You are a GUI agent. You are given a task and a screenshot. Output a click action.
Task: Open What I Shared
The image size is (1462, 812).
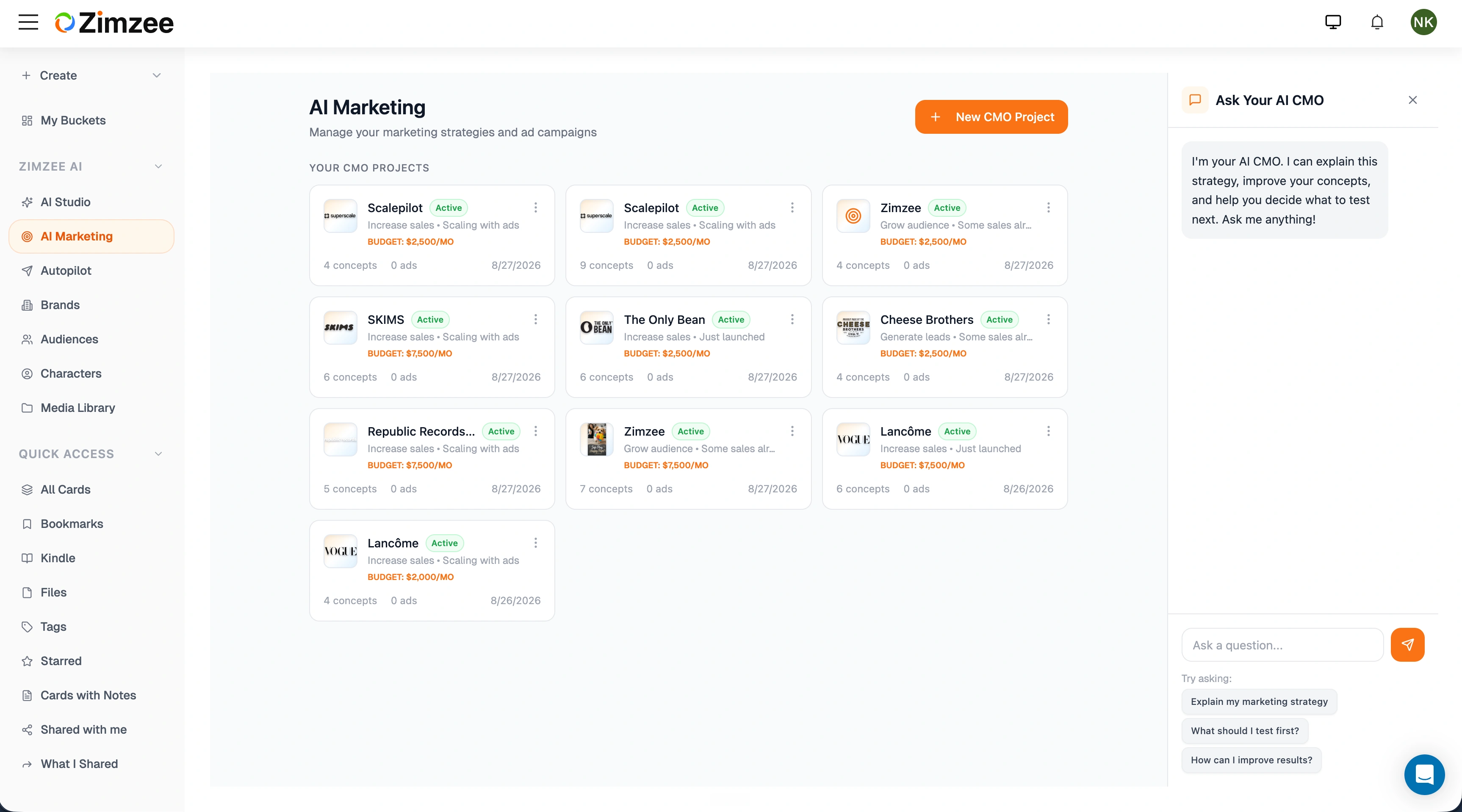(91, 764)
